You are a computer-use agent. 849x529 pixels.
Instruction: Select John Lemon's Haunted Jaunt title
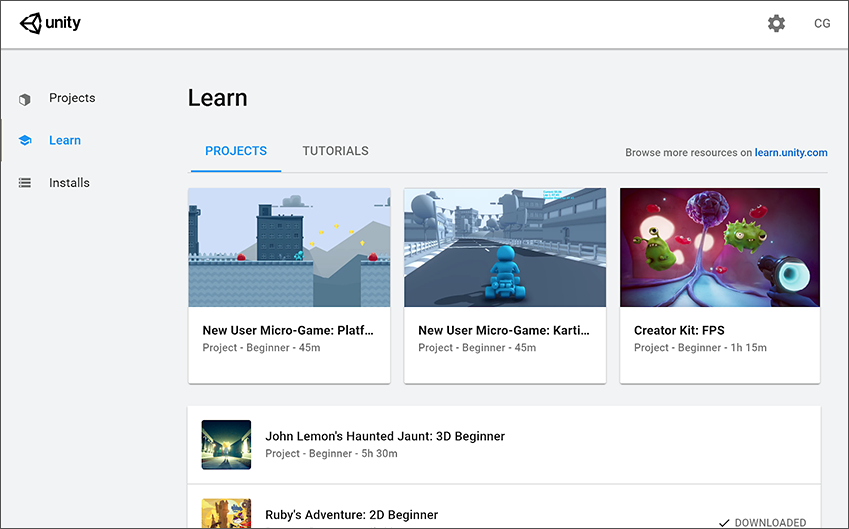(385, 436)
